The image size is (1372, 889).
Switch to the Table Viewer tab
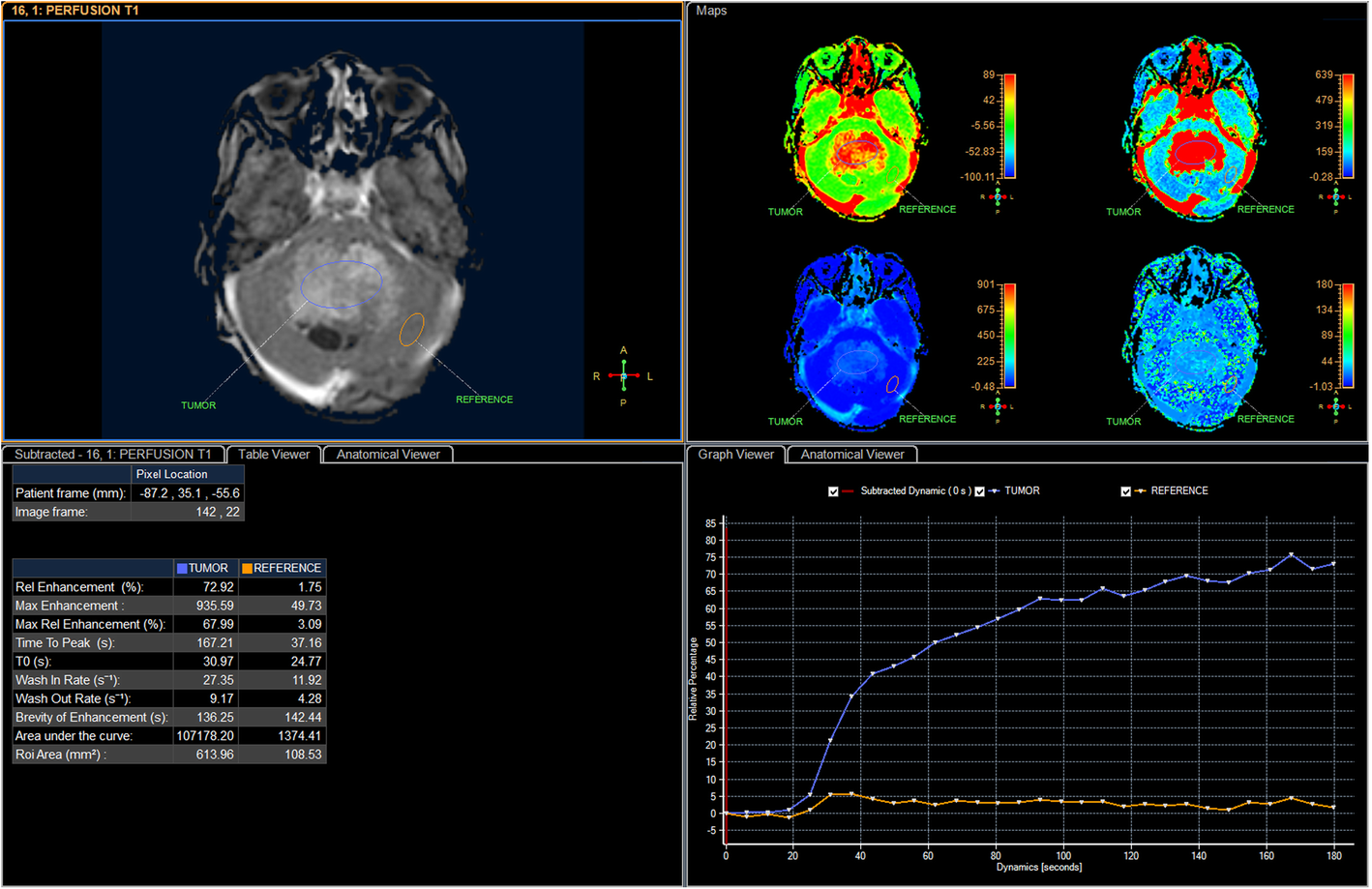pyautogui.click(x=274, y=454)
